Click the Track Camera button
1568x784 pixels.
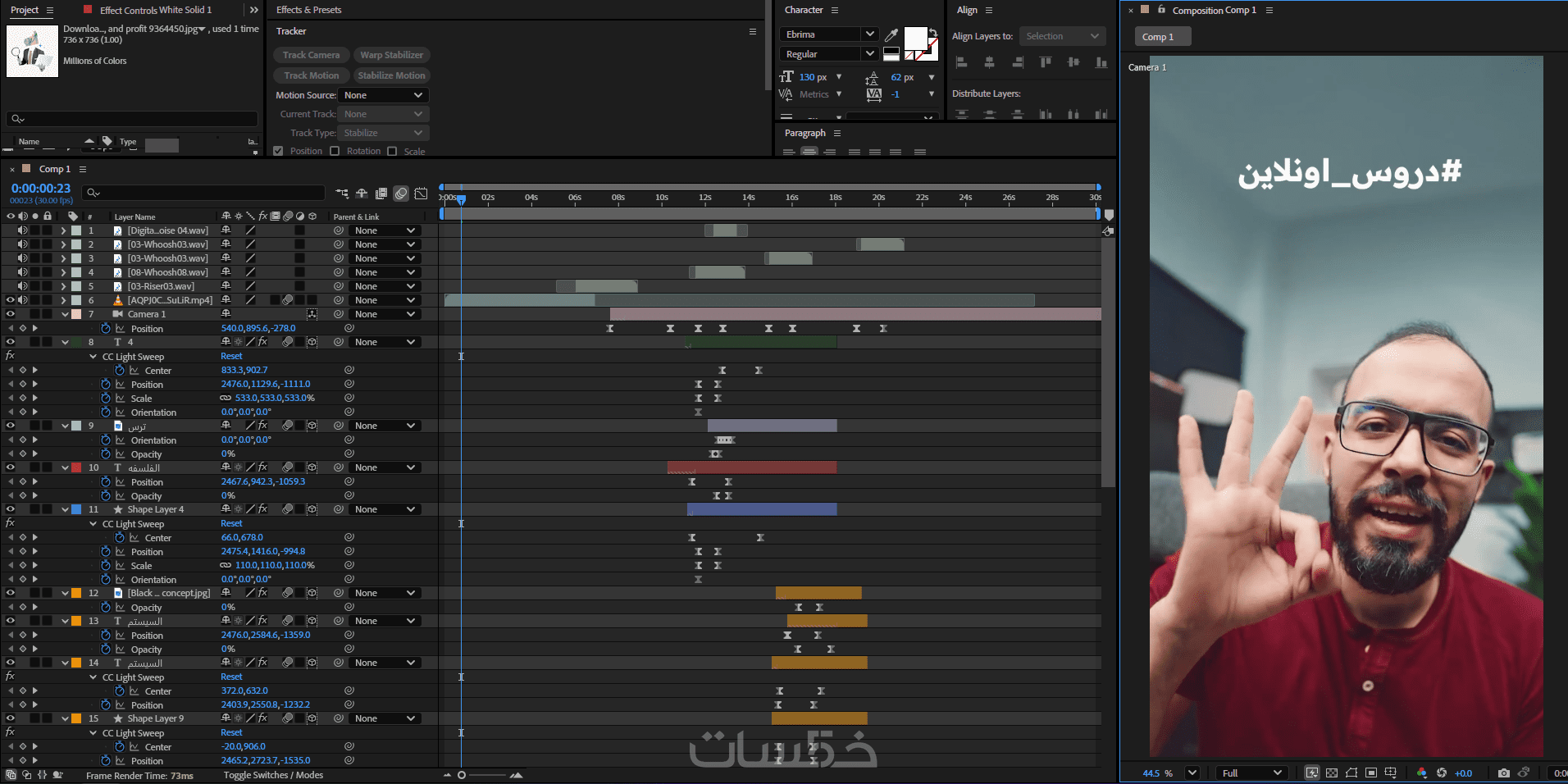tap(312, 55)
